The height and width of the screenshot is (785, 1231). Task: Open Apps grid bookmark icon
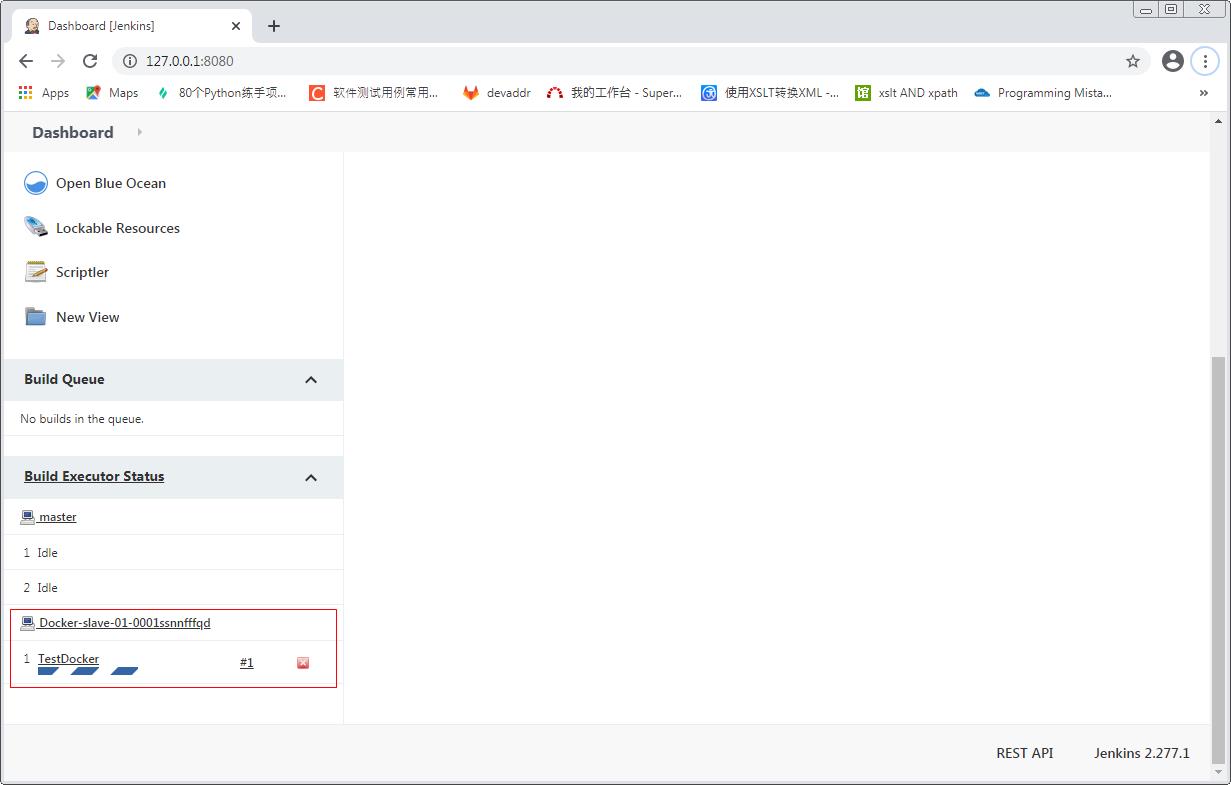tap(26, 93)
